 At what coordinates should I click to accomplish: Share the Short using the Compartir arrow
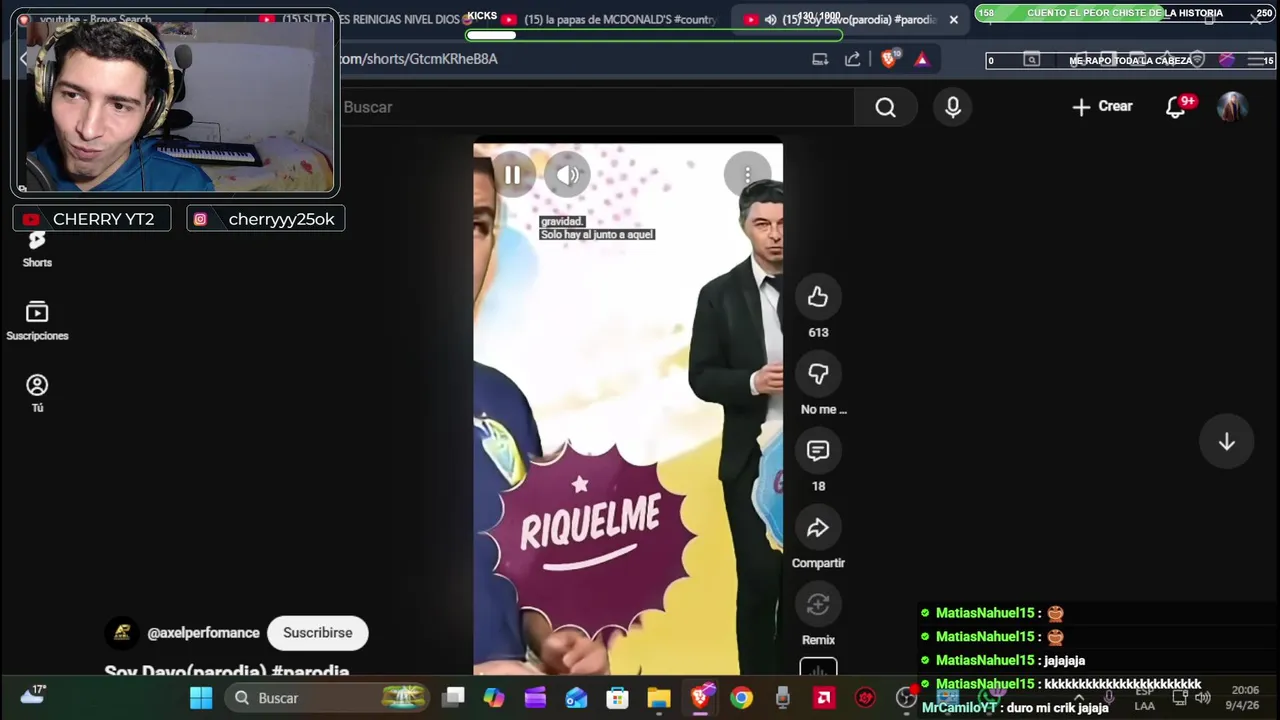818,528
